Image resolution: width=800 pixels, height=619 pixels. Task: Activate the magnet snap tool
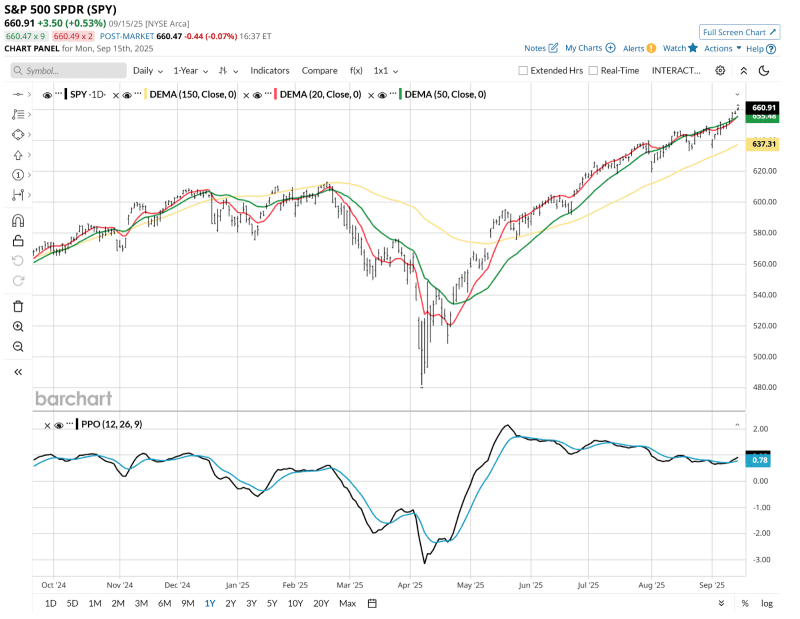point(18,221)
